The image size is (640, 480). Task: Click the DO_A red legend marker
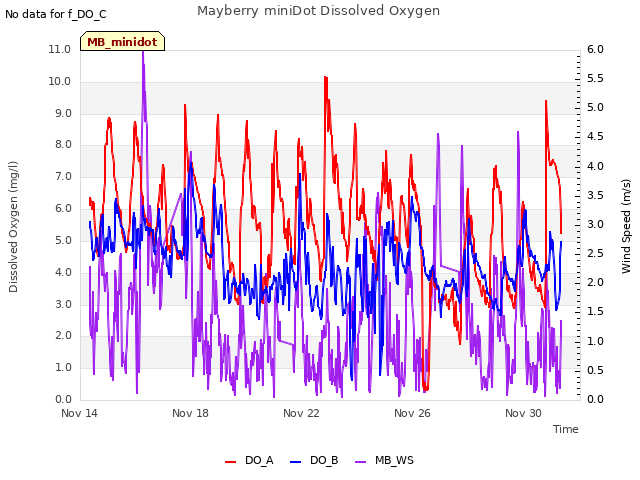click(231, 462)
